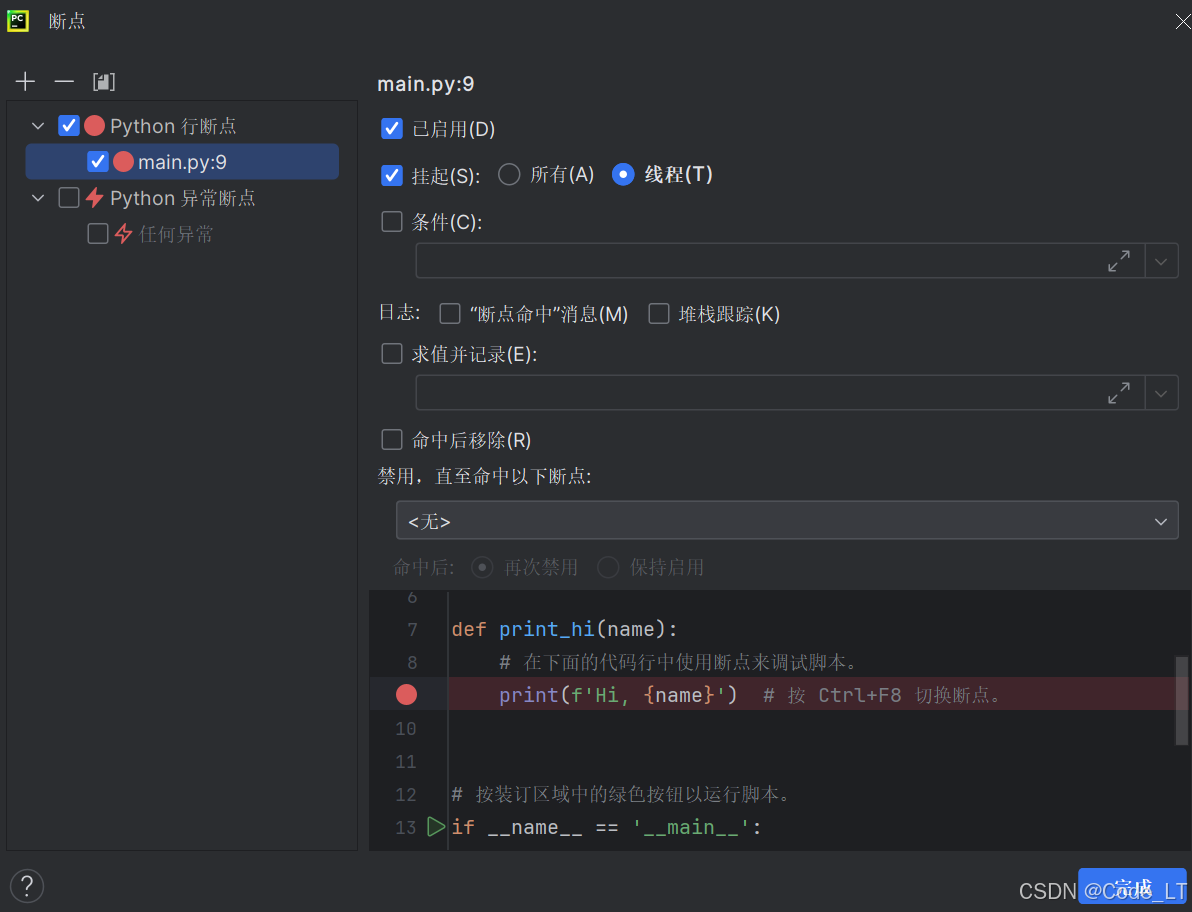1192x912 pixels.
Task: Click the group breakpoints toolbar icon
Action: pyautogui.click(x=104, y=81)
